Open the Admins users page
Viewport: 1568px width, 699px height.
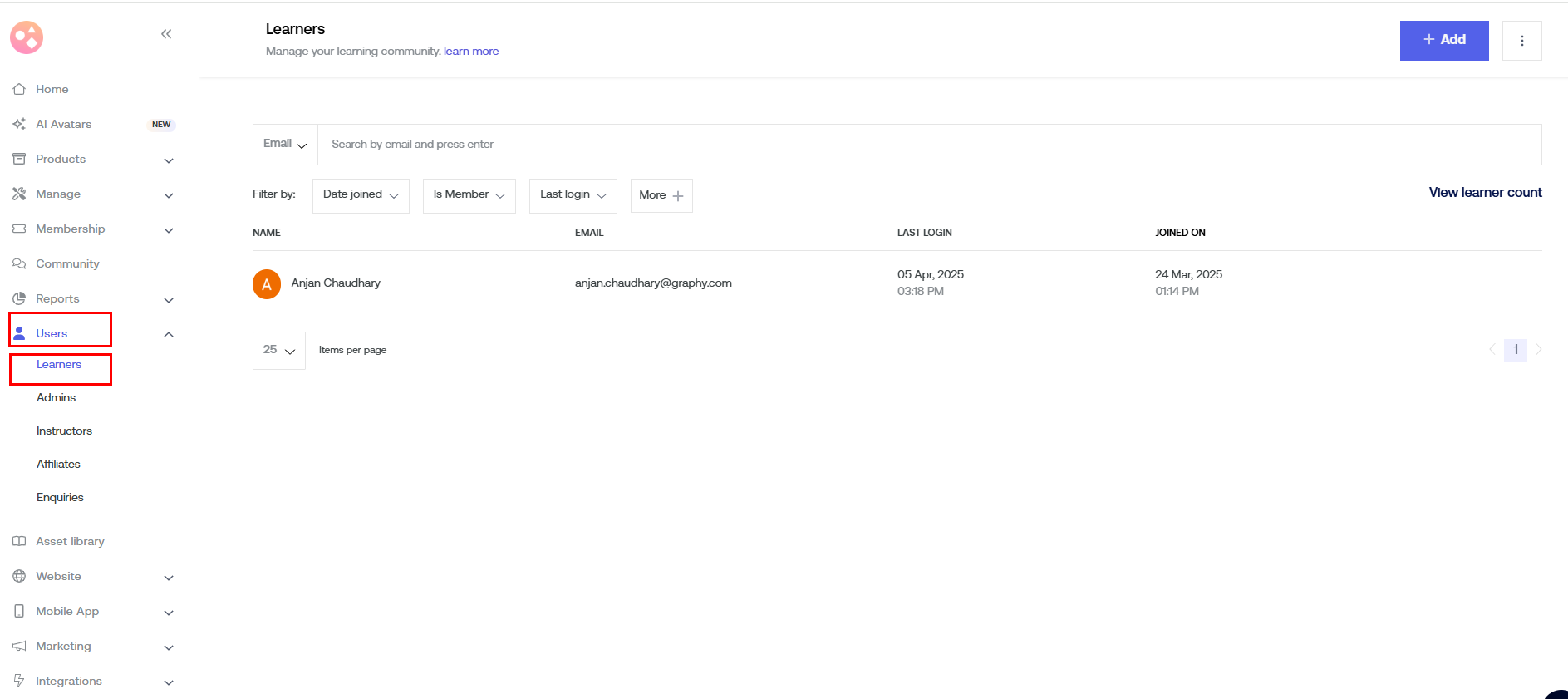tap(57, 398)
